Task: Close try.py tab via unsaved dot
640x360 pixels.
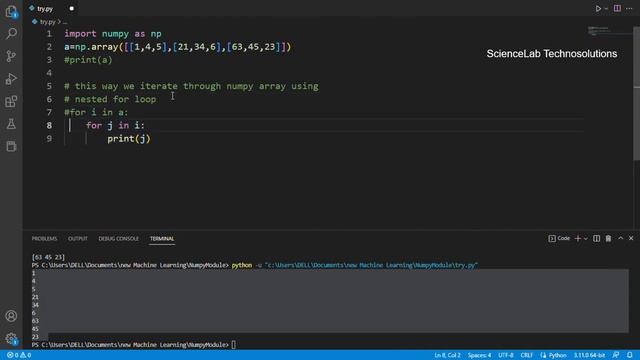Action: [x=71, y=9]
